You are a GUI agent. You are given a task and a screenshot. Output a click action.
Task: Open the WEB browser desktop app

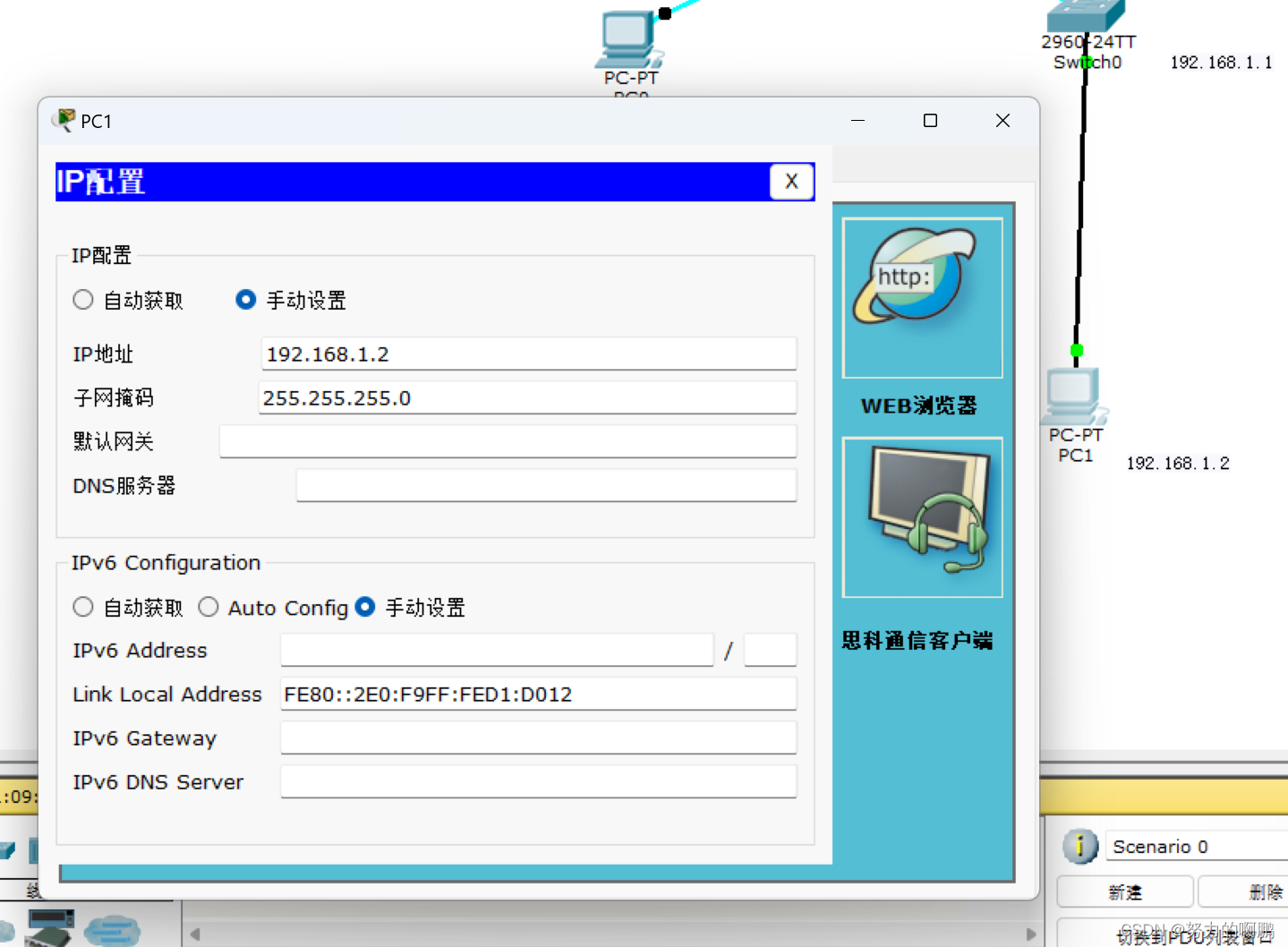[x=922, y=297]
